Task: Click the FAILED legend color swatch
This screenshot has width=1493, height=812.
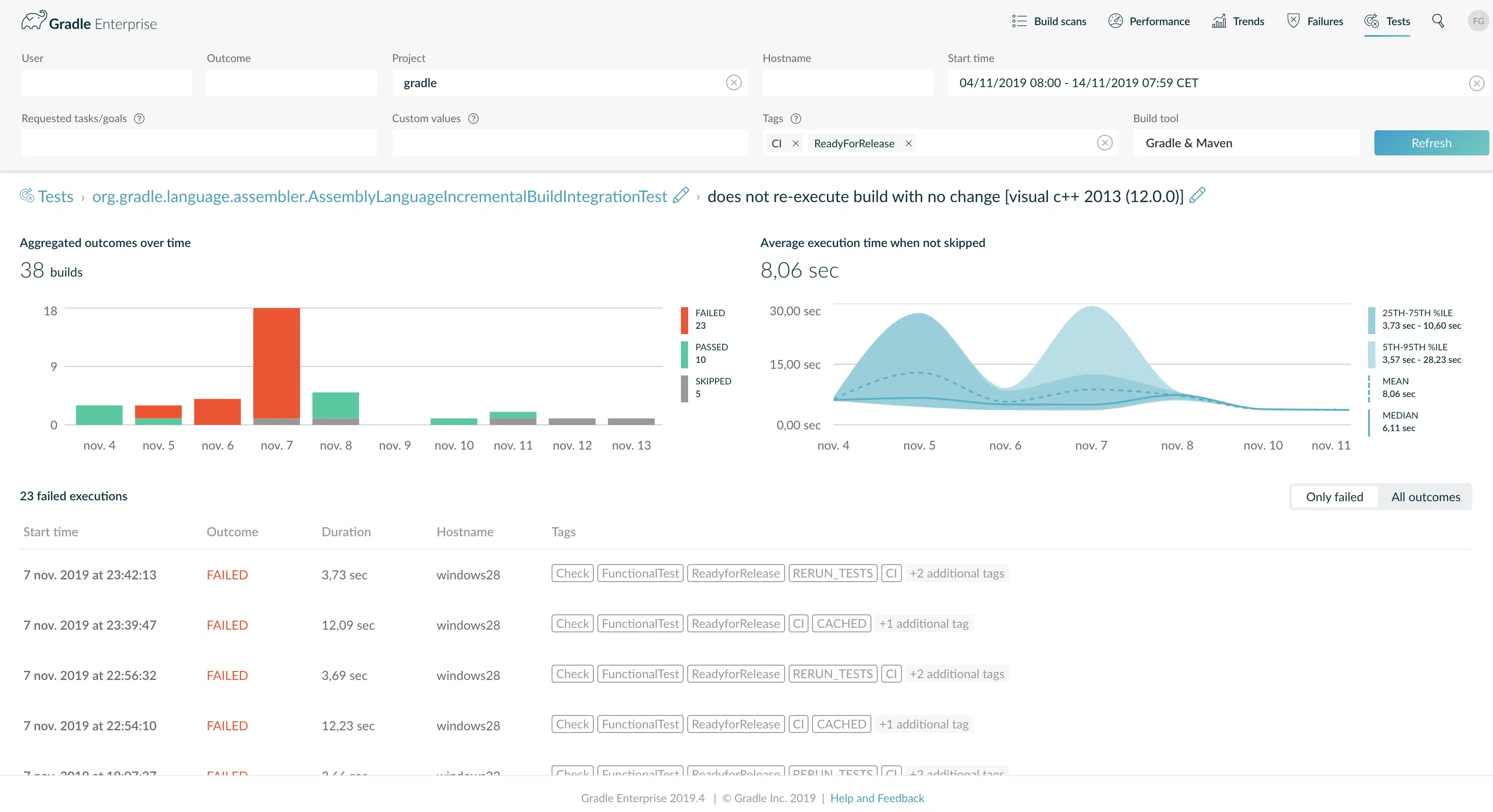Action: tap(685, 320)
